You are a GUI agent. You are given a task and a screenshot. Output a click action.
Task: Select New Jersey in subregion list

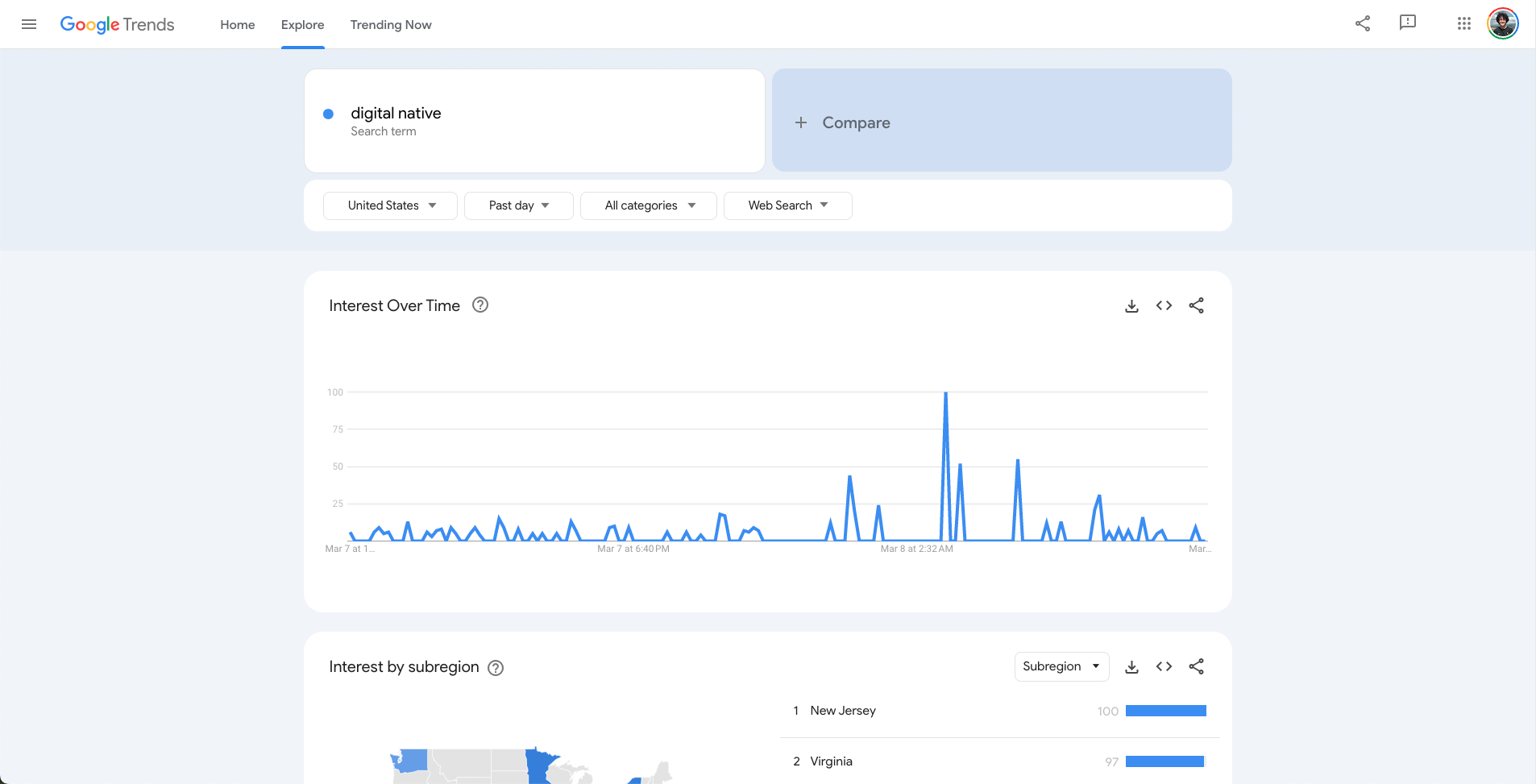coord(843,711)
